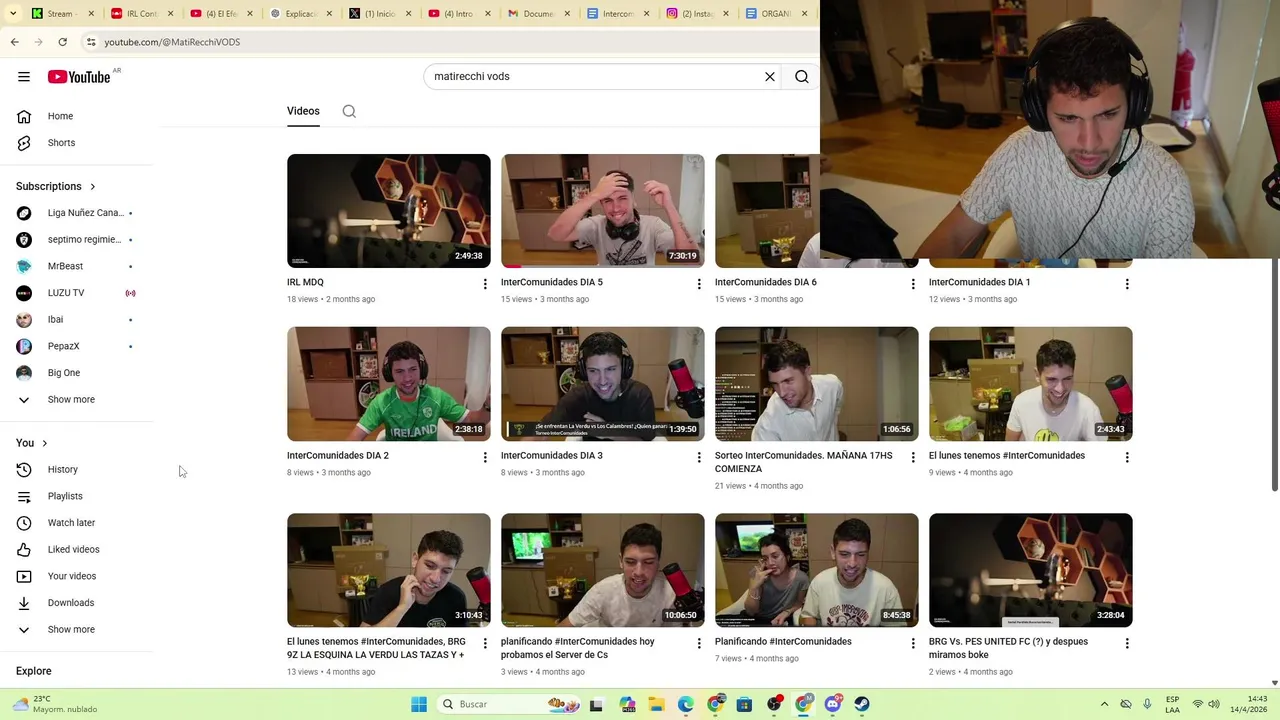Click Planificando #InterComunidades video title
The image size is (1280, 720).
tap(783, 642)
